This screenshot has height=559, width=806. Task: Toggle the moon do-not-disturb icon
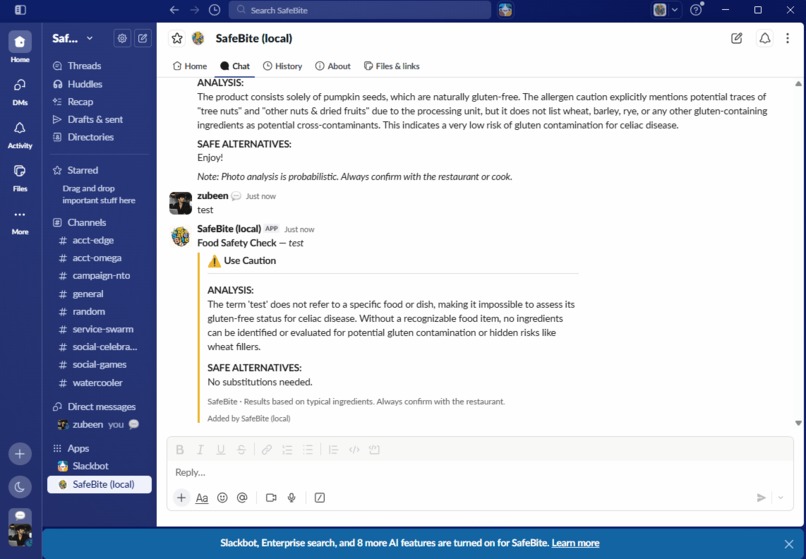pyautogui.click(x=20, y=486)
